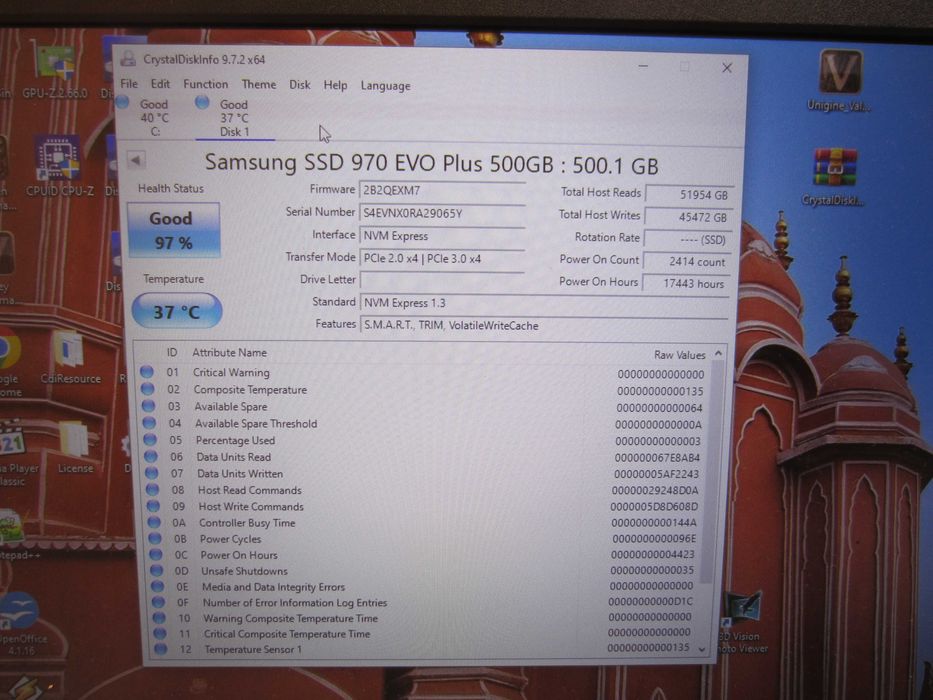
Task: Click status dot for Host Read Commands
Action: point(153,489)
